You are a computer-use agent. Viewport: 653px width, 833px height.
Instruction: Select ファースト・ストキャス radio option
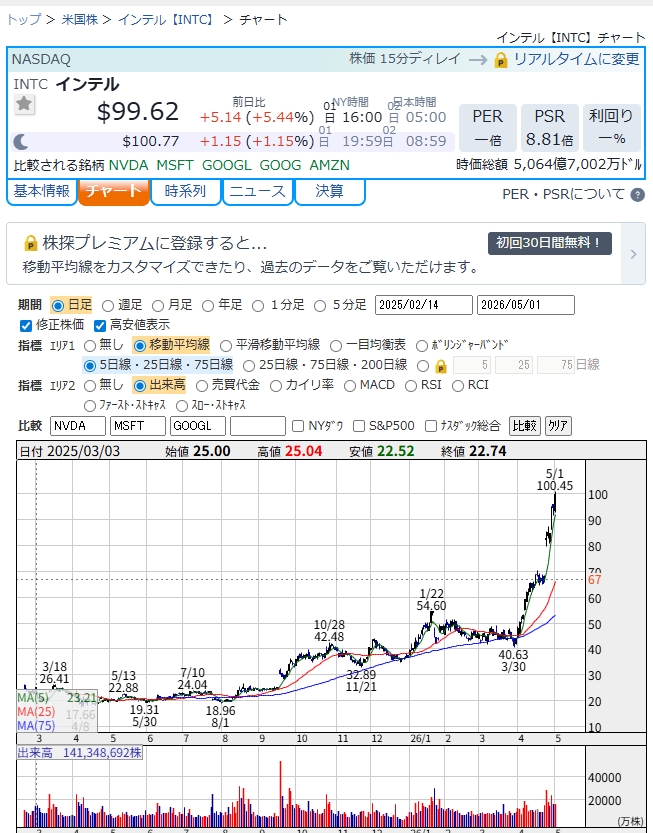pyautogui.click(x=90, y=406)
